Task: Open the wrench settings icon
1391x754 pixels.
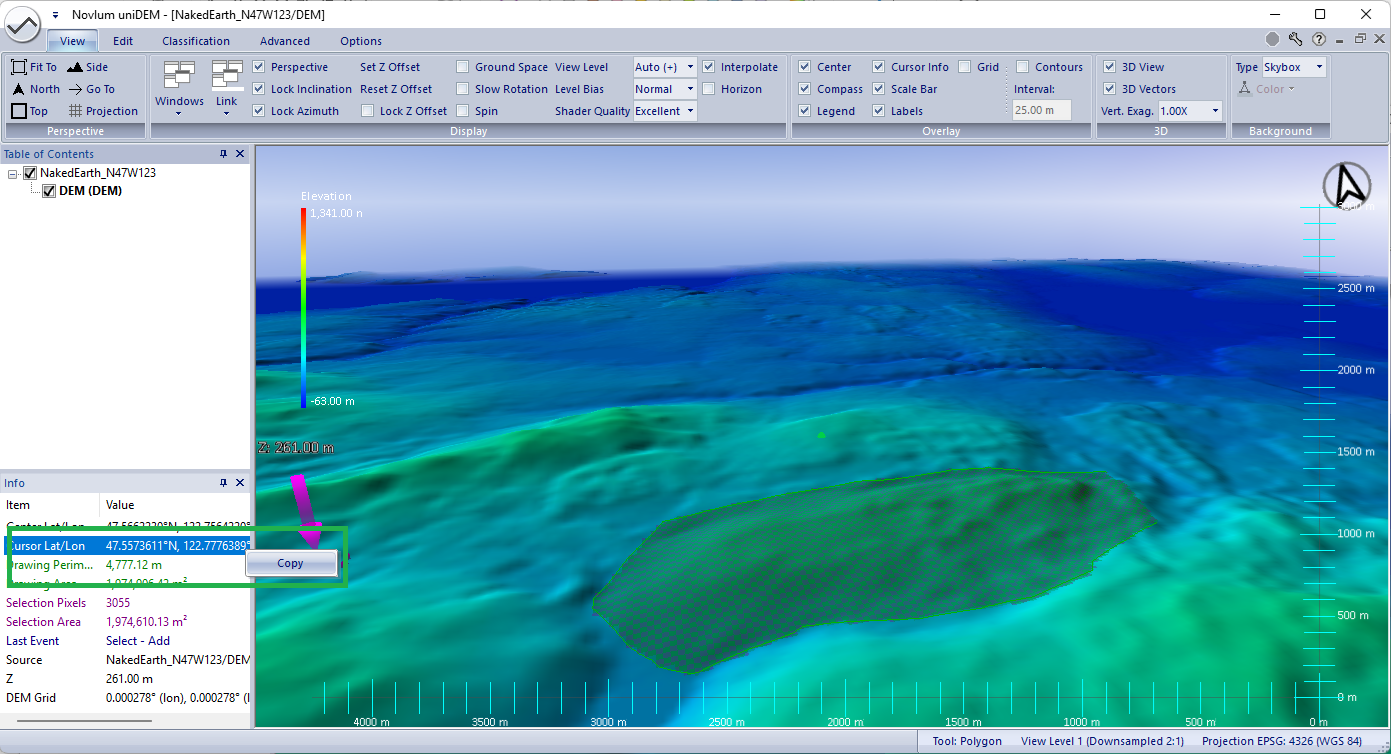Action: [1296, 40]
